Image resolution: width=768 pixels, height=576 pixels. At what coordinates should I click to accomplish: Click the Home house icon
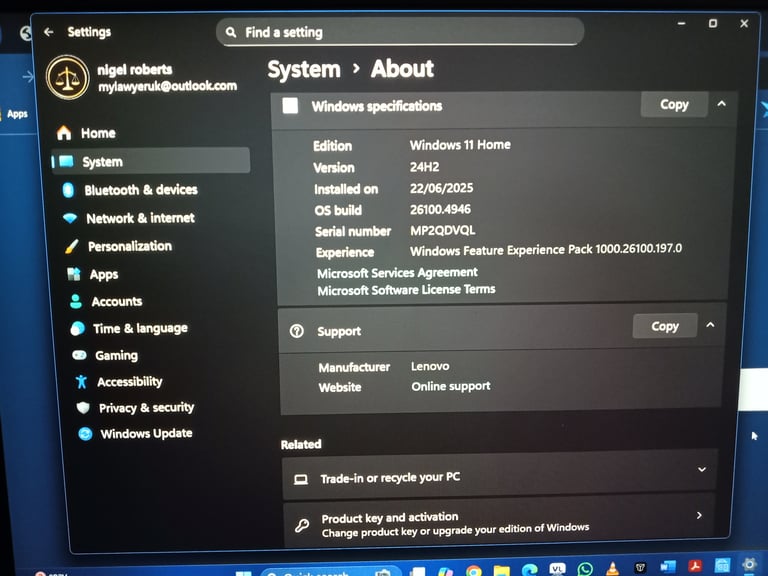point(64,133)
